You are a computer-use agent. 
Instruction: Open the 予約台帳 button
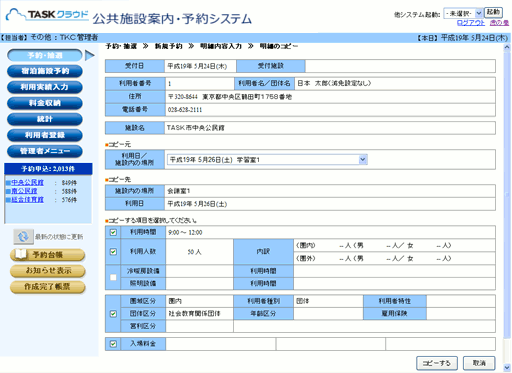[x=48, y=255]
